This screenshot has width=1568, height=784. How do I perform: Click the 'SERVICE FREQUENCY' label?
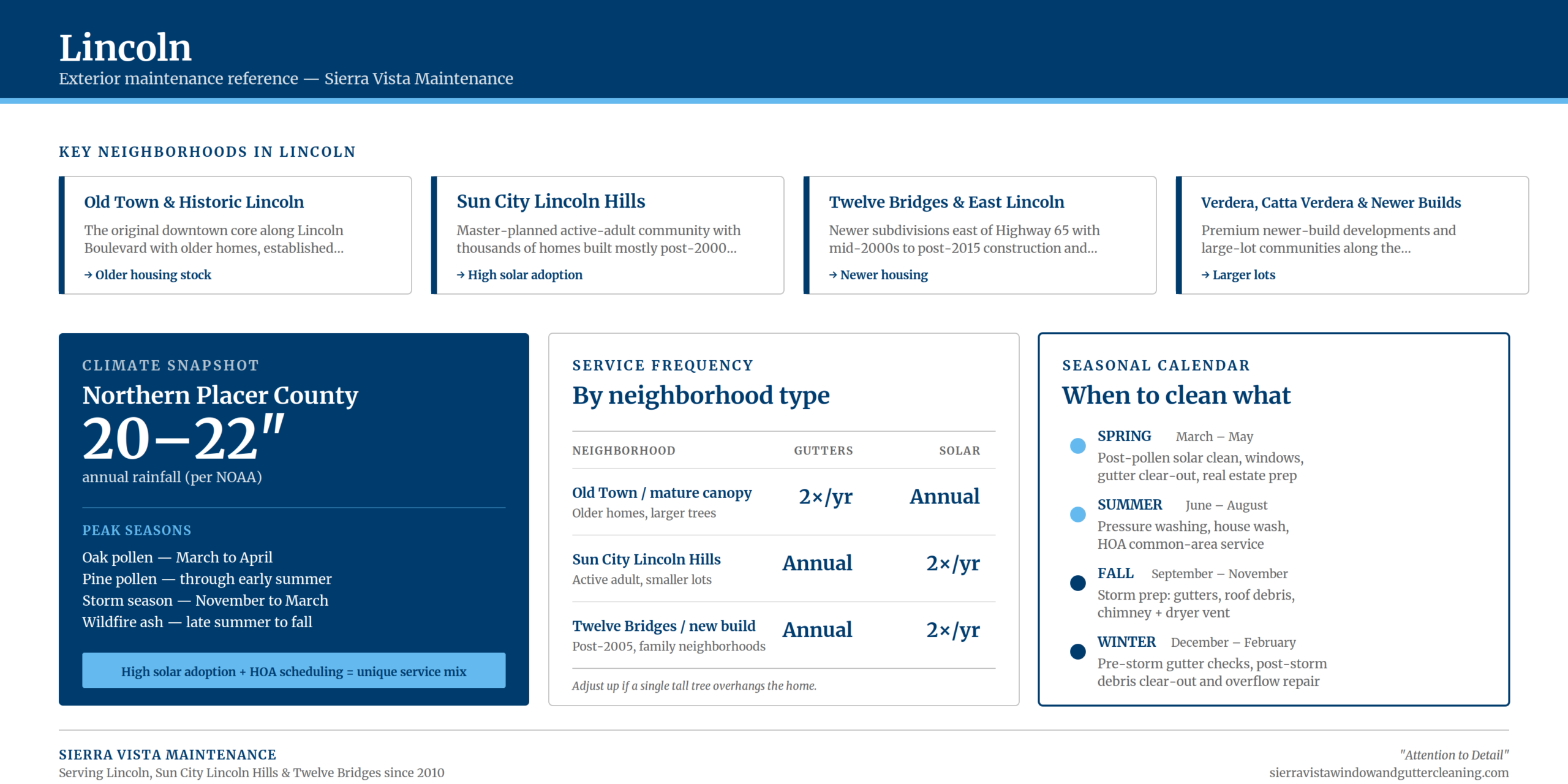point(663,366)
